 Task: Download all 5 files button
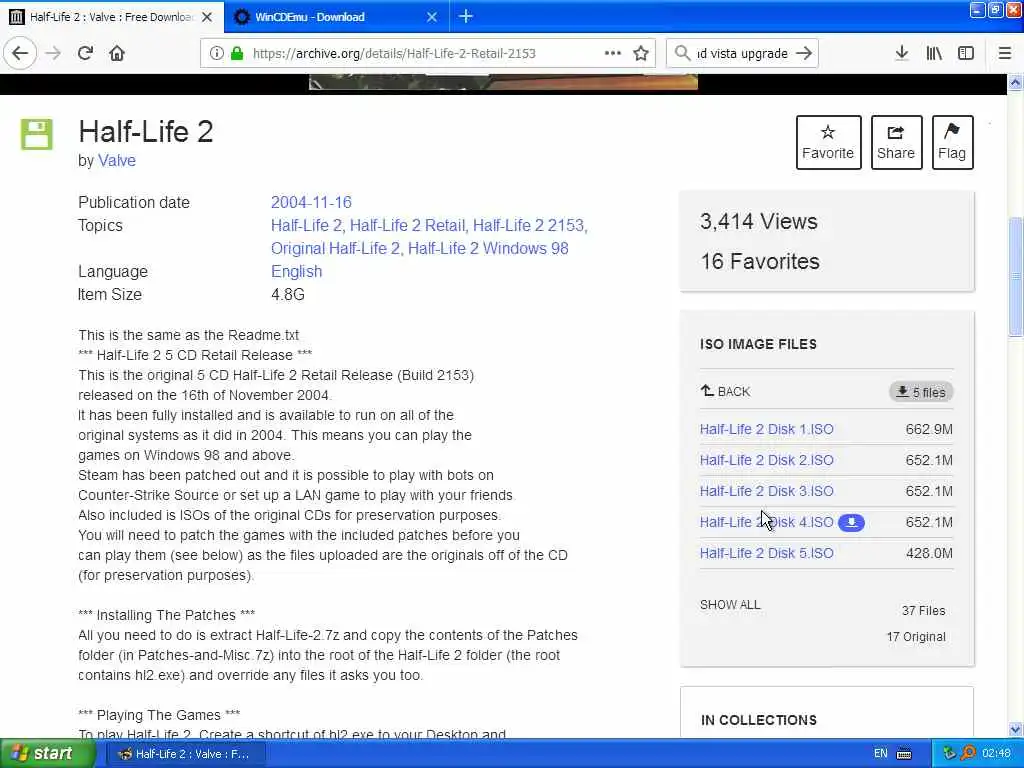pyautogui.click(x=921, y=392)
